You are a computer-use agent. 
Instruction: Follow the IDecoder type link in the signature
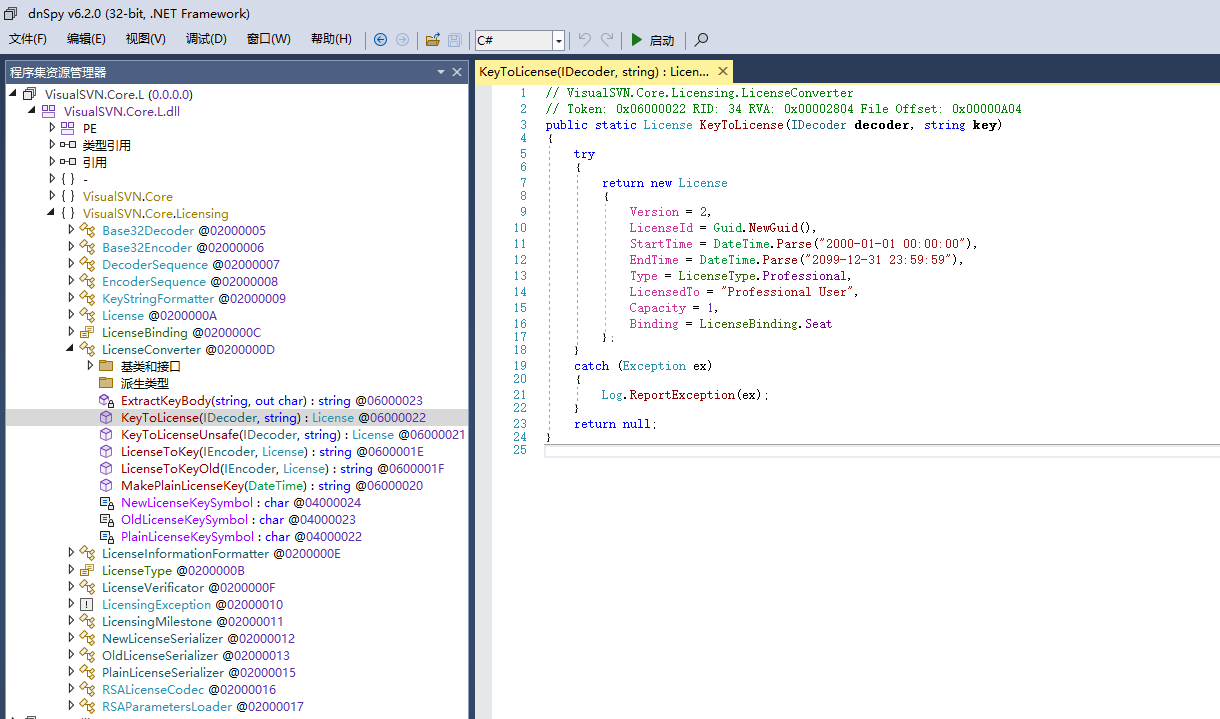[819, 125]
